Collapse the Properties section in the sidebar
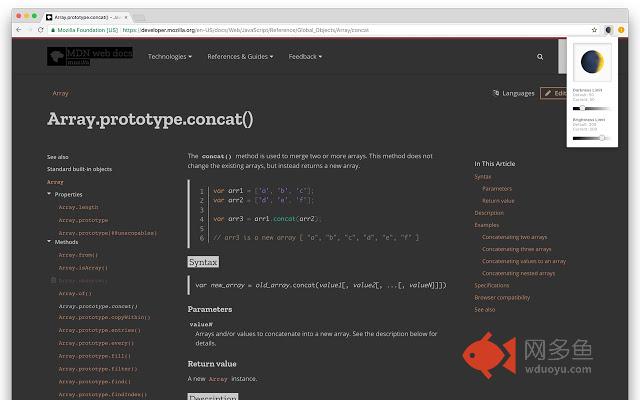 pos(49,194)
